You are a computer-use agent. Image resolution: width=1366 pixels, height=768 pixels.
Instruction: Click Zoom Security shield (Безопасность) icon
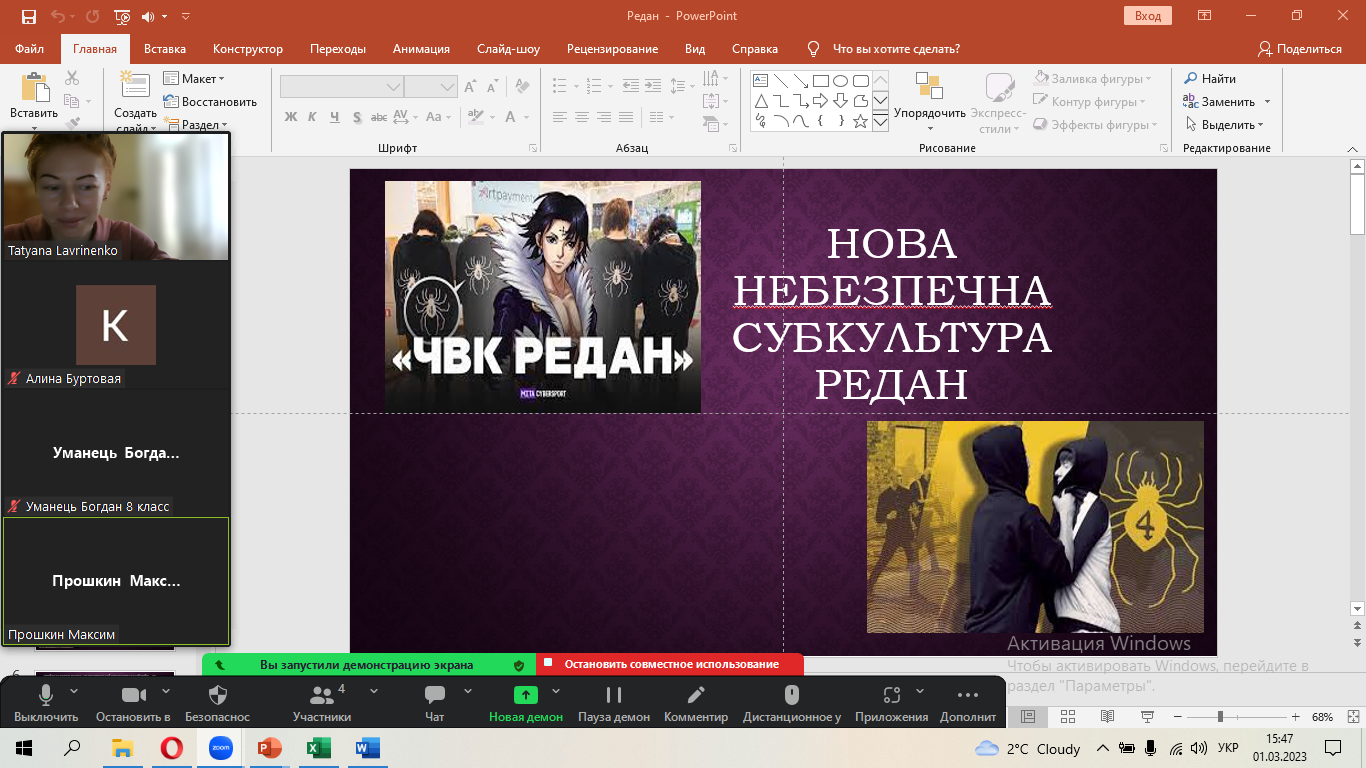pos(218,695)
